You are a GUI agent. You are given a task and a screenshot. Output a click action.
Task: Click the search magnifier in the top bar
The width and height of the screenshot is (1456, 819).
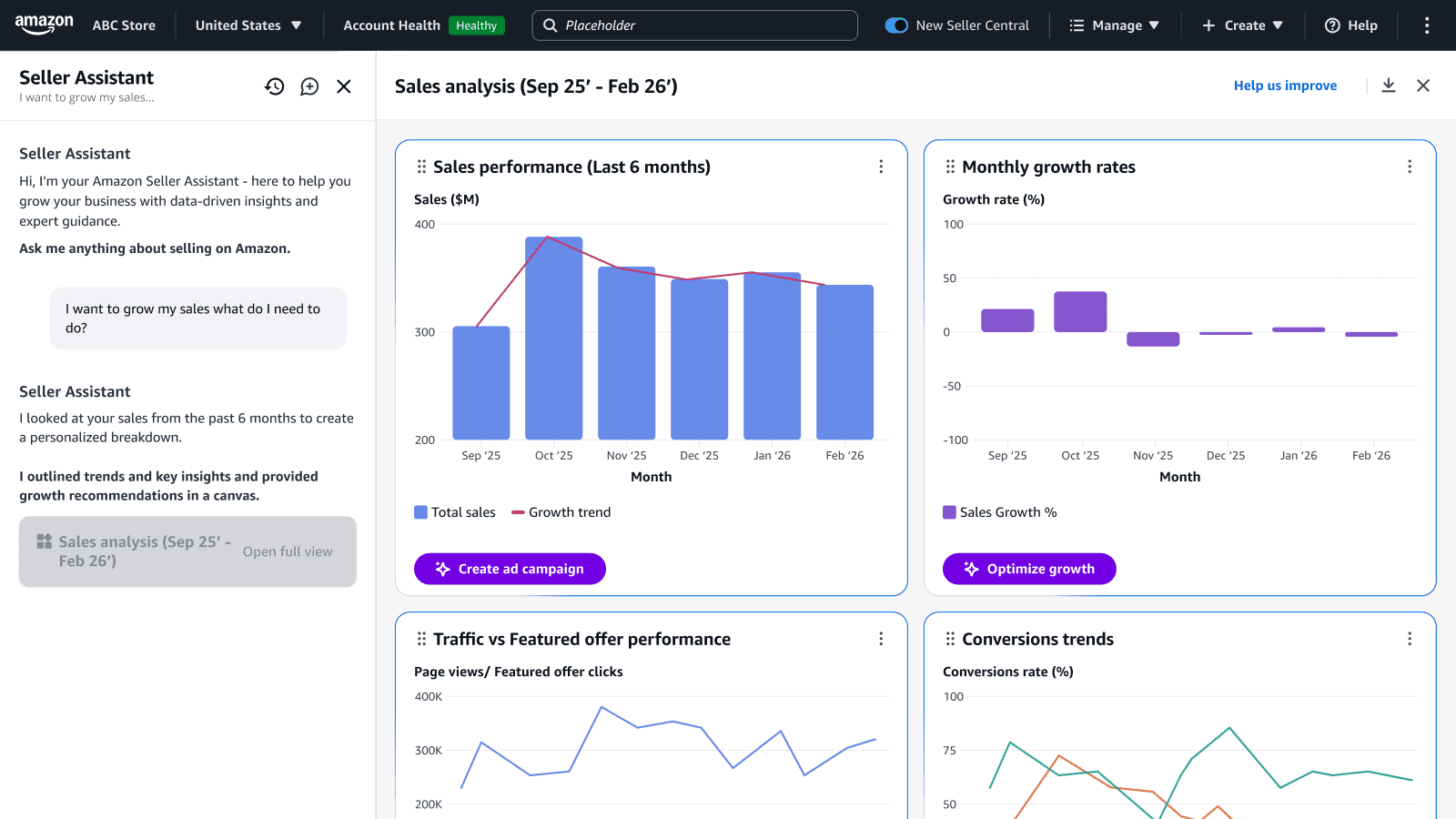click(x=550, y=25)
